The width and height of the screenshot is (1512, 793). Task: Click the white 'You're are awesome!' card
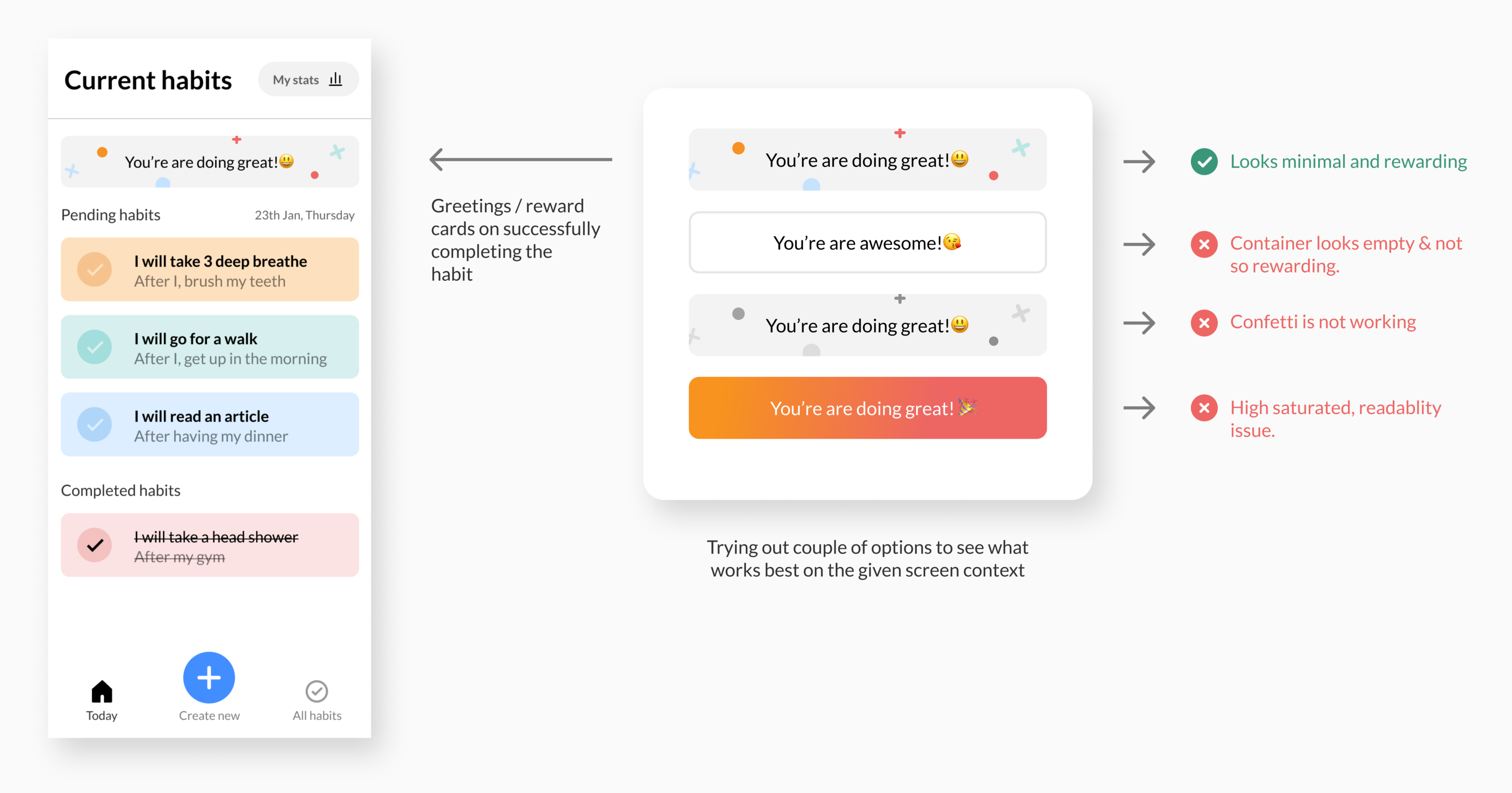[867, 242]
